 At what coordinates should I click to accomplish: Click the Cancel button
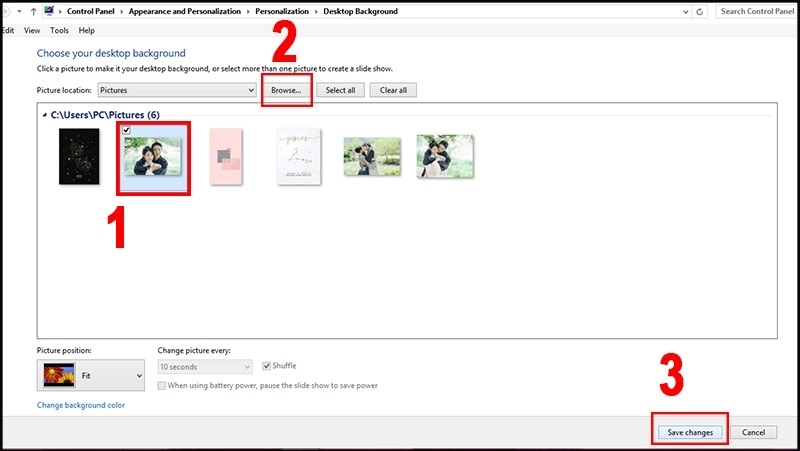coord(754,432)
